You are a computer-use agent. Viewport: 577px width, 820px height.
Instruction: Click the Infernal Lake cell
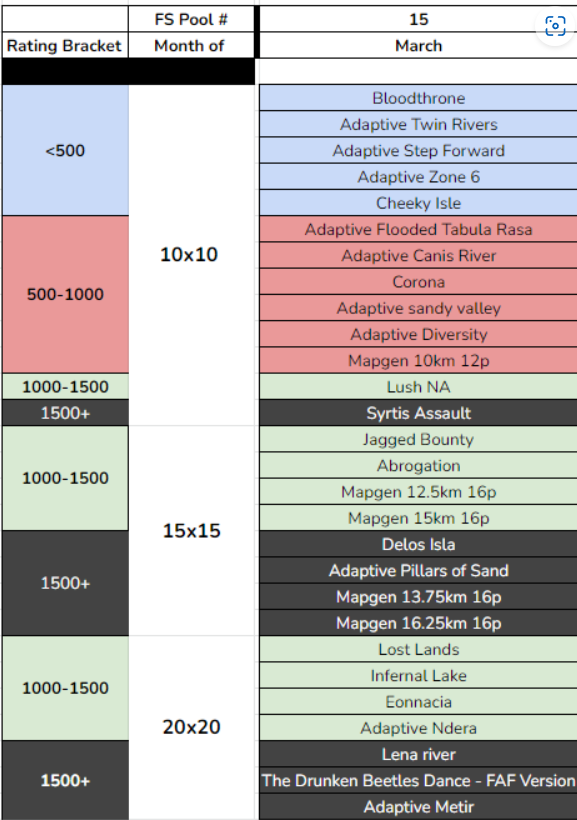click(418, 675)
